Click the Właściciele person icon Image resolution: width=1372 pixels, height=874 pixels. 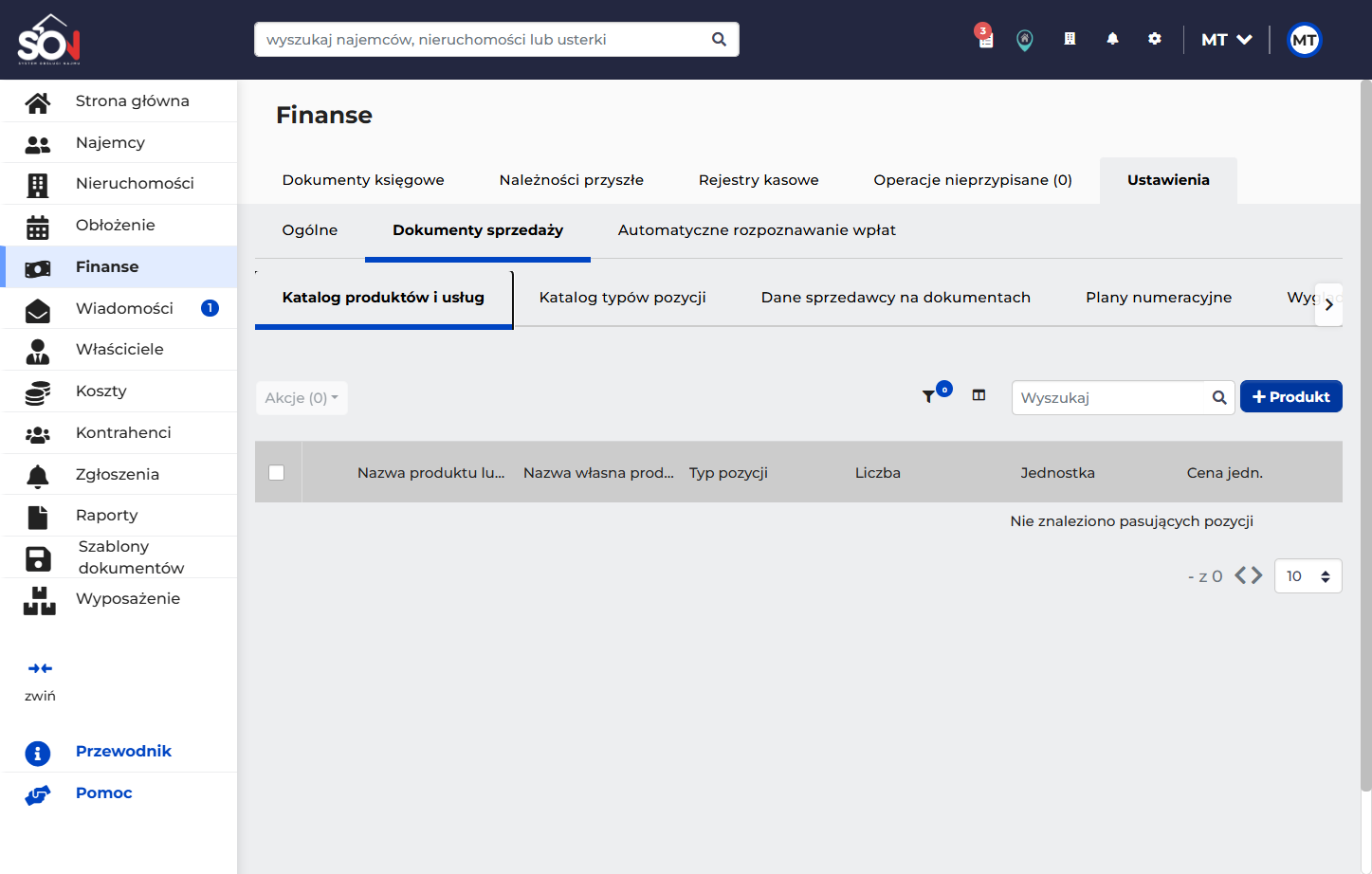coord(38,351)
